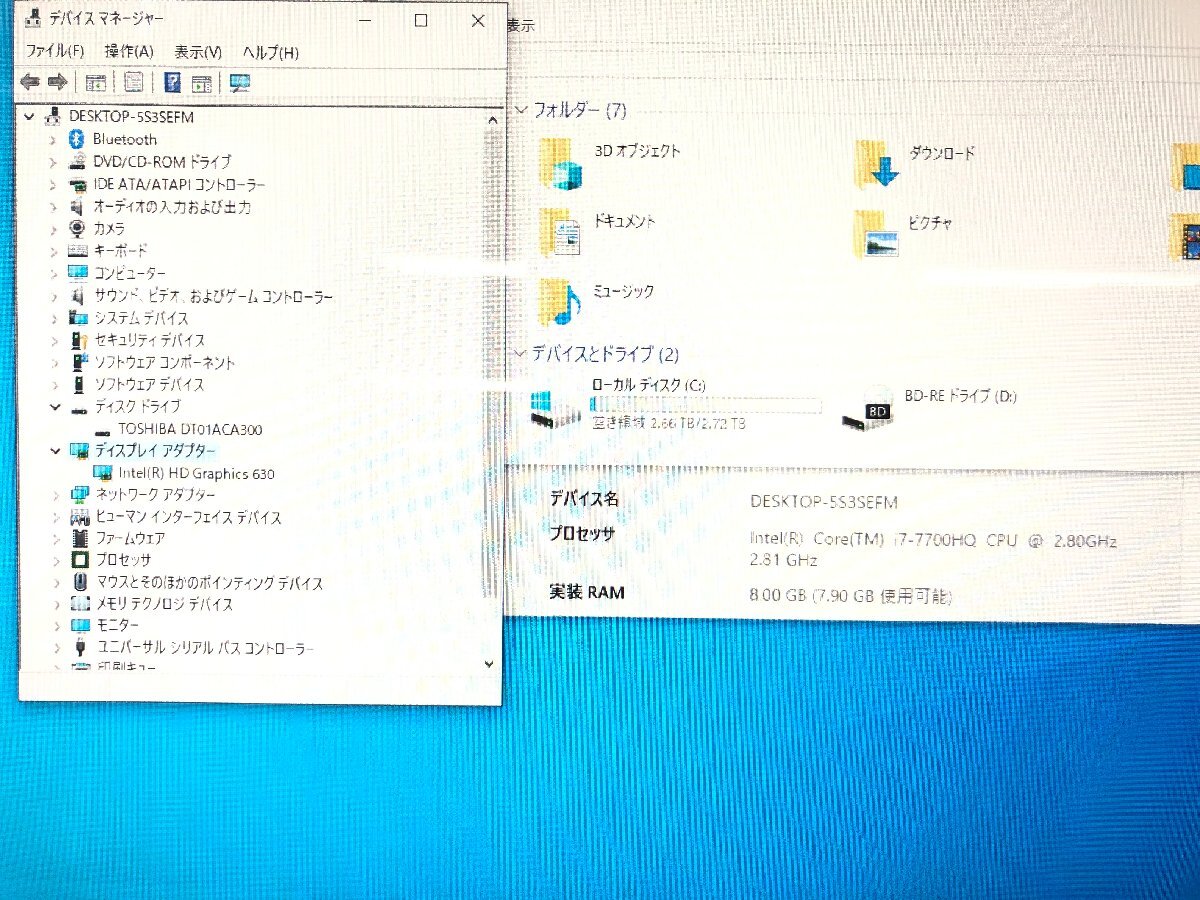Image resolution: width=1200 pixels, height=900 pixels.
Task: Collapse the デバイスとドライブ (2) group chevron
Action: click(519, 354)
